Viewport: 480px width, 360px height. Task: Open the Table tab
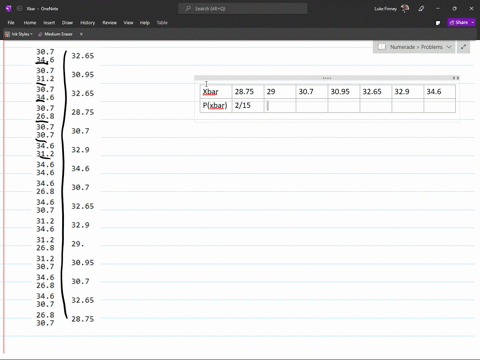click(162, 23)
